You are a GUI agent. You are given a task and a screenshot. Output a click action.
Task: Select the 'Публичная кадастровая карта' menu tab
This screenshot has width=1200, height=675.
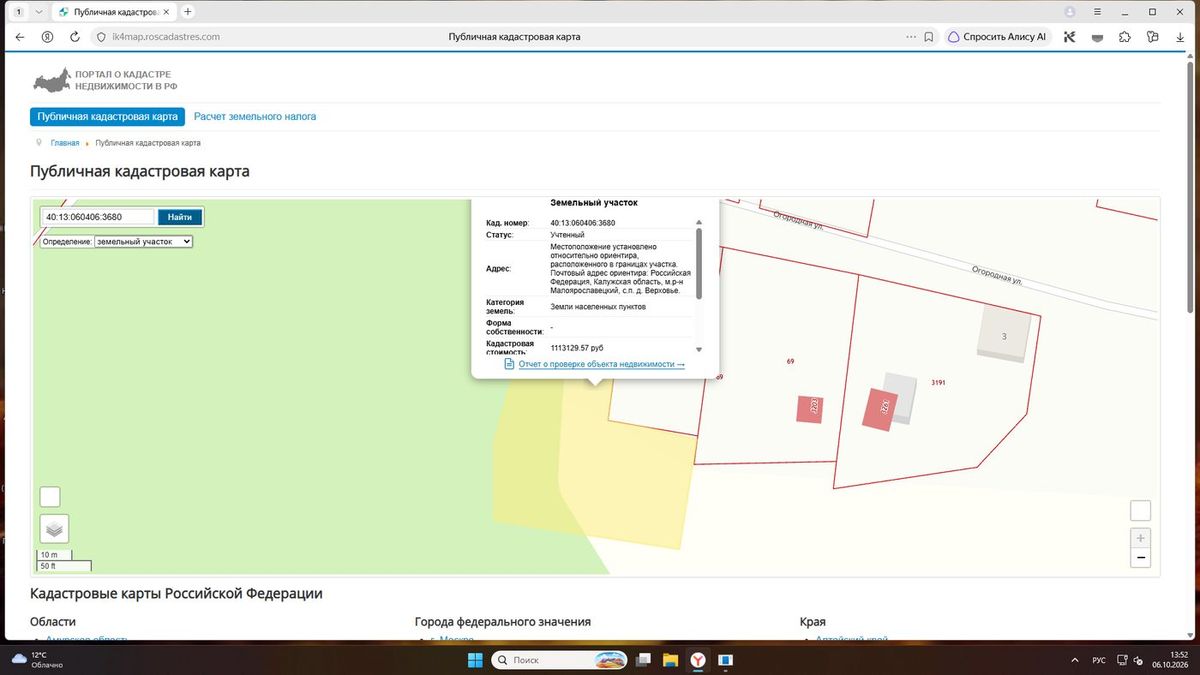click(x=107, y=117)
